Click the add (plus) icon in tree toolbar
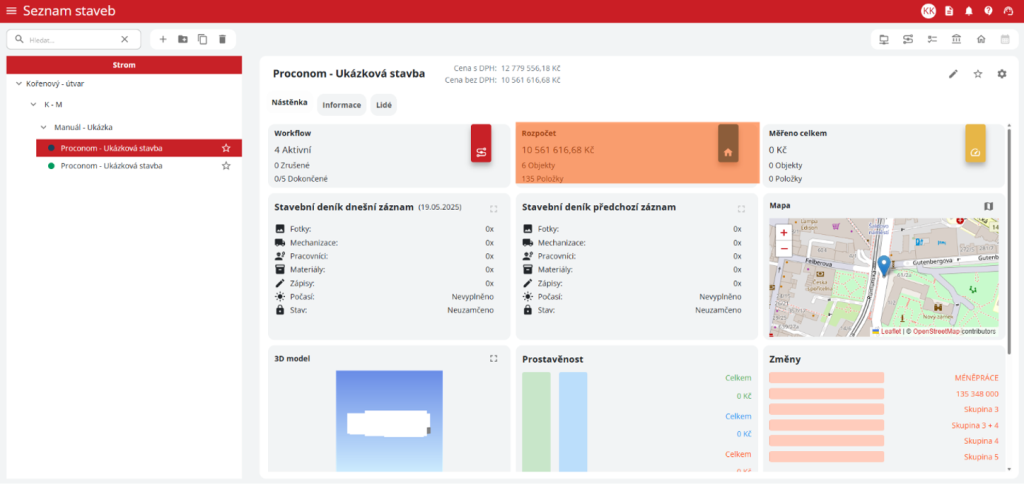The height and width of the screenshot is (485, 1024). tap(163, 39)
